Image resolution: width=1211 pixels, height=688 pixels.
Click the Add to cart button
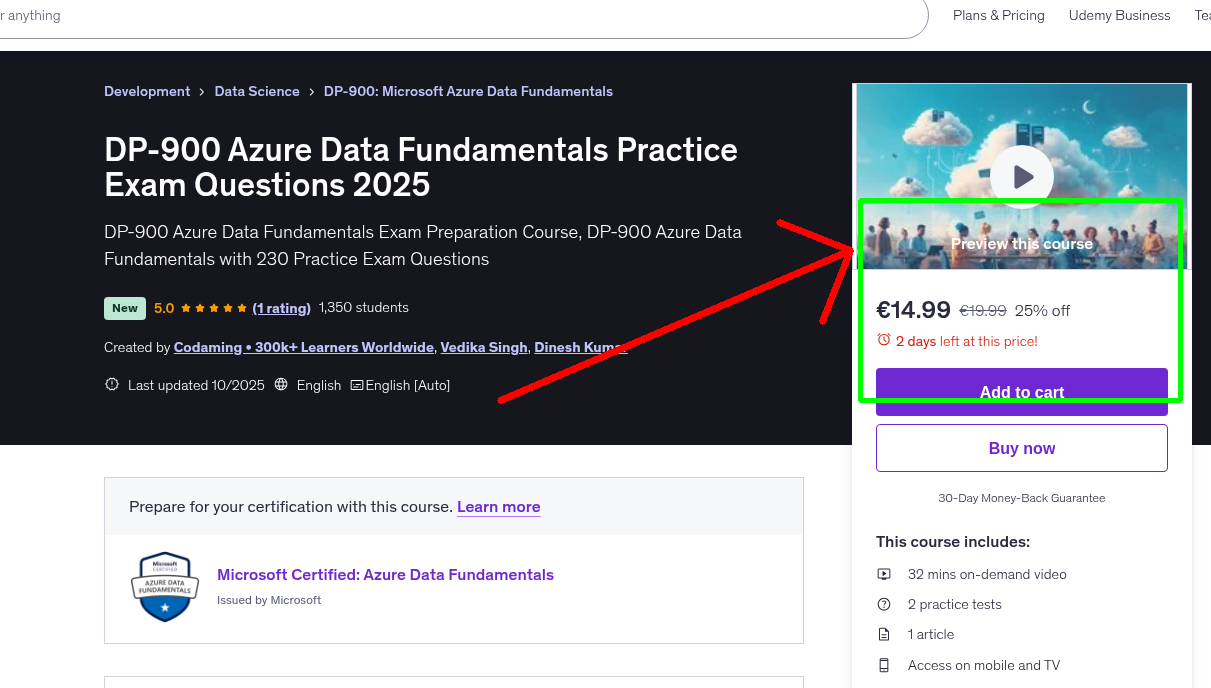click(1021, 392)
